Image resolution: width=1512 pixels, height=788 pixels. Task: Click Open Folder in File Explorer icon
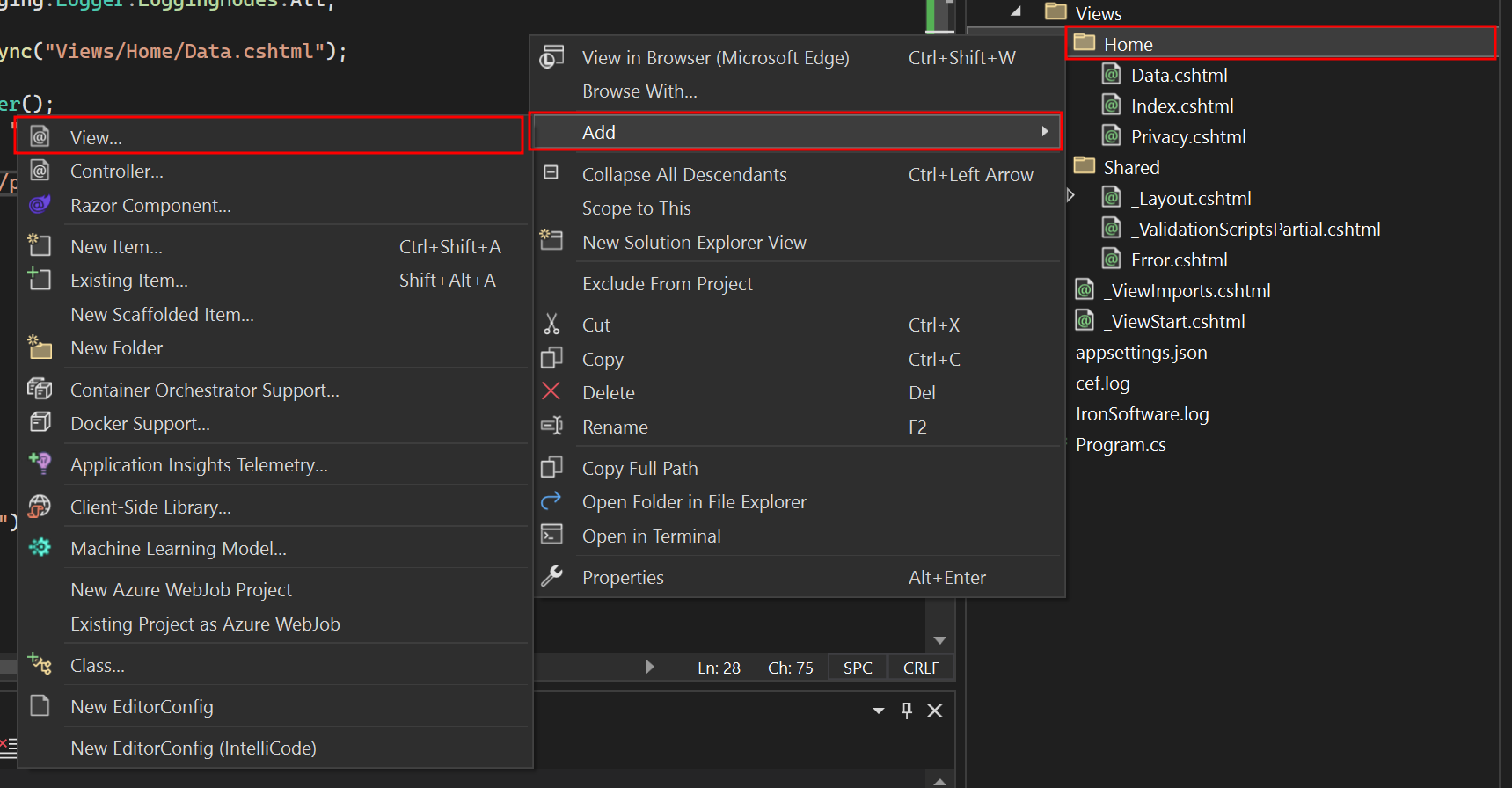[551, 501]
